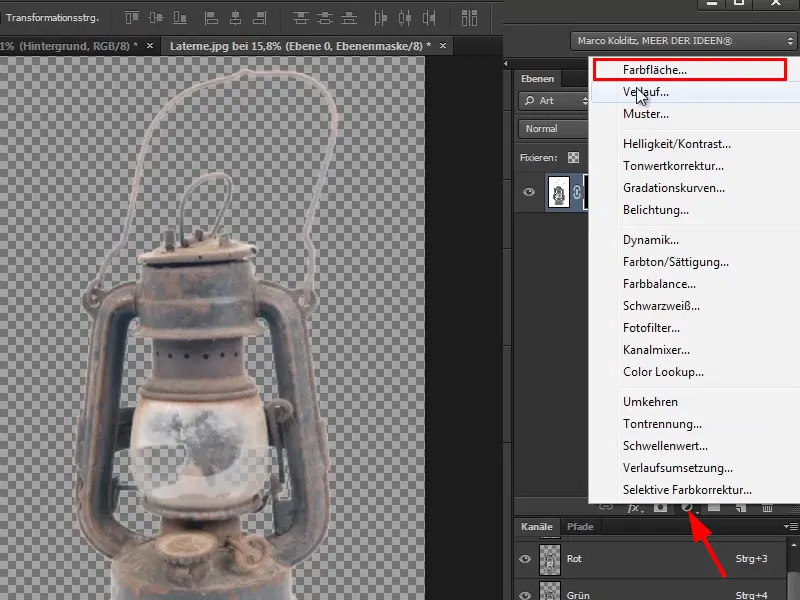The image size is (800, 600).
Task: Open the layer filter Art dropdown
Action: coord(554,101)
